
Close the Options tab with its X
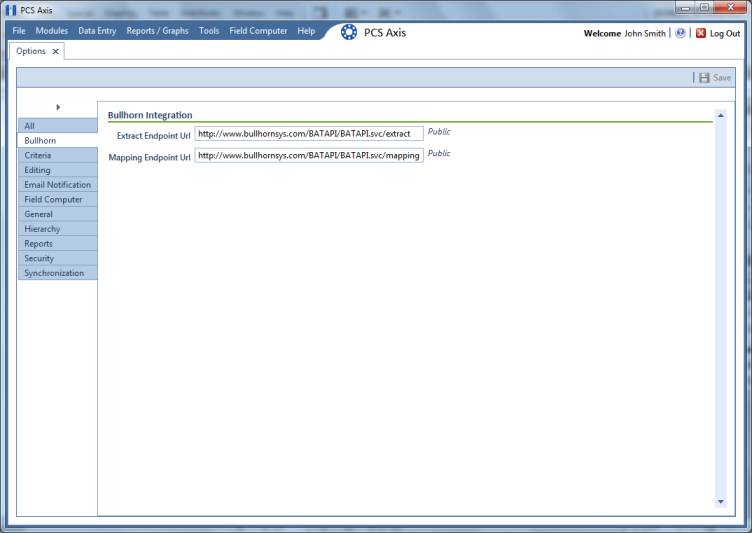[x=56, y=51]
